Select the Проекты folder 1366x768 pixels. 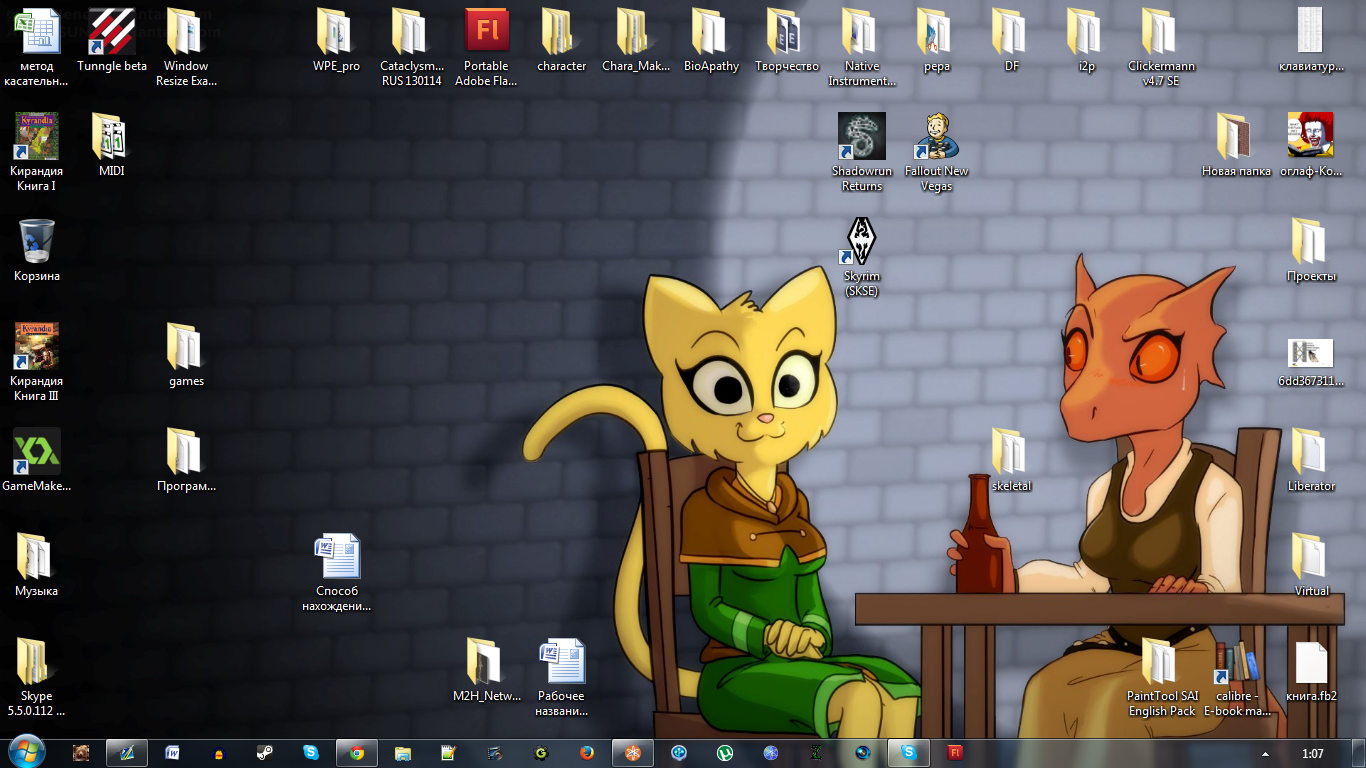point(1311,250)
